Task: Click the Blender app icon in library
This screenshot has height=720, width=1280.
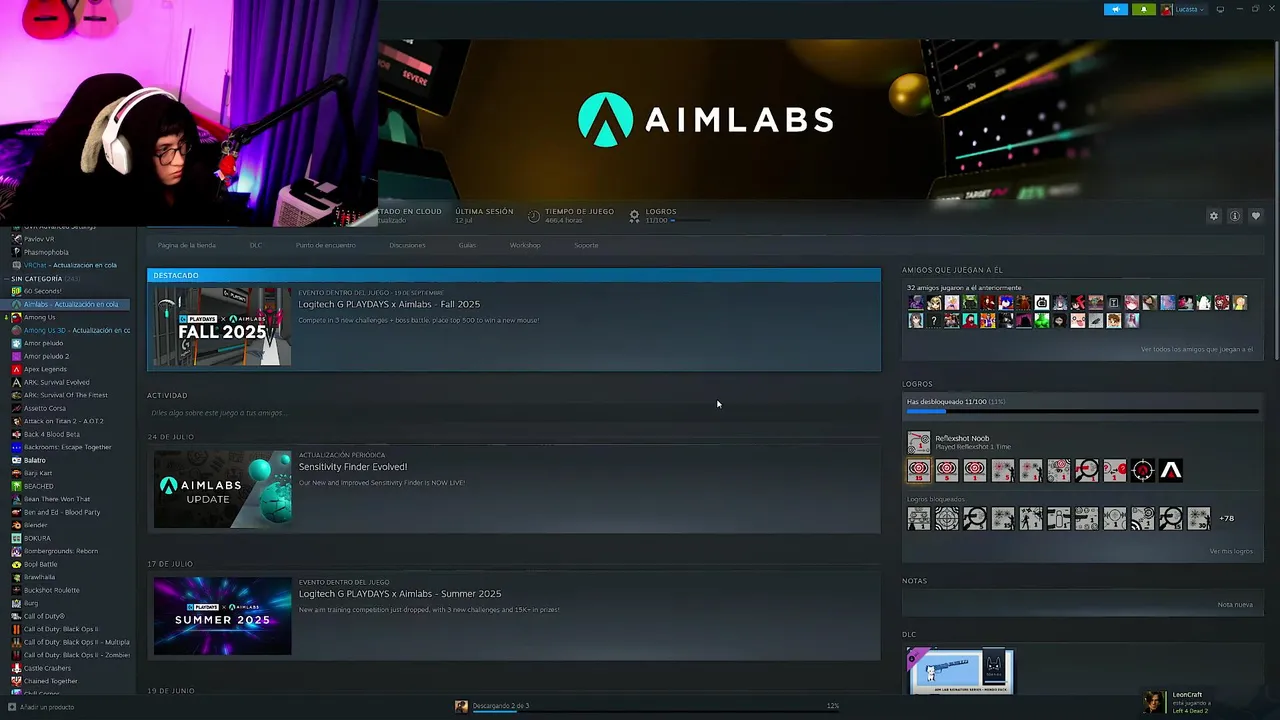Action: pos(16,525)
